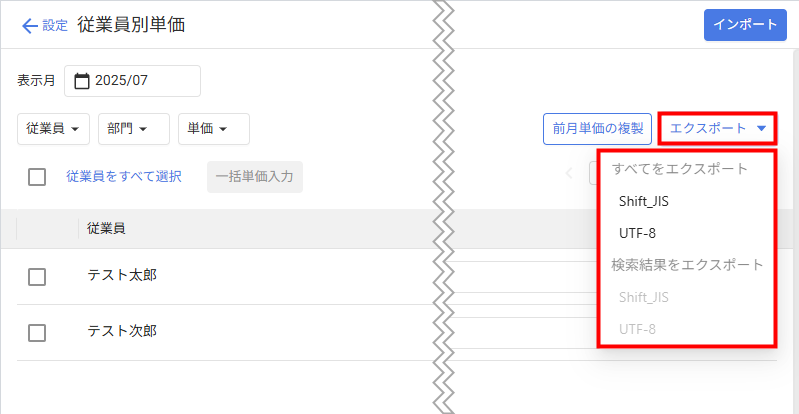Click the 設定 back link
Viewport: 799px width, 414px height.
[x=55, y=26]
